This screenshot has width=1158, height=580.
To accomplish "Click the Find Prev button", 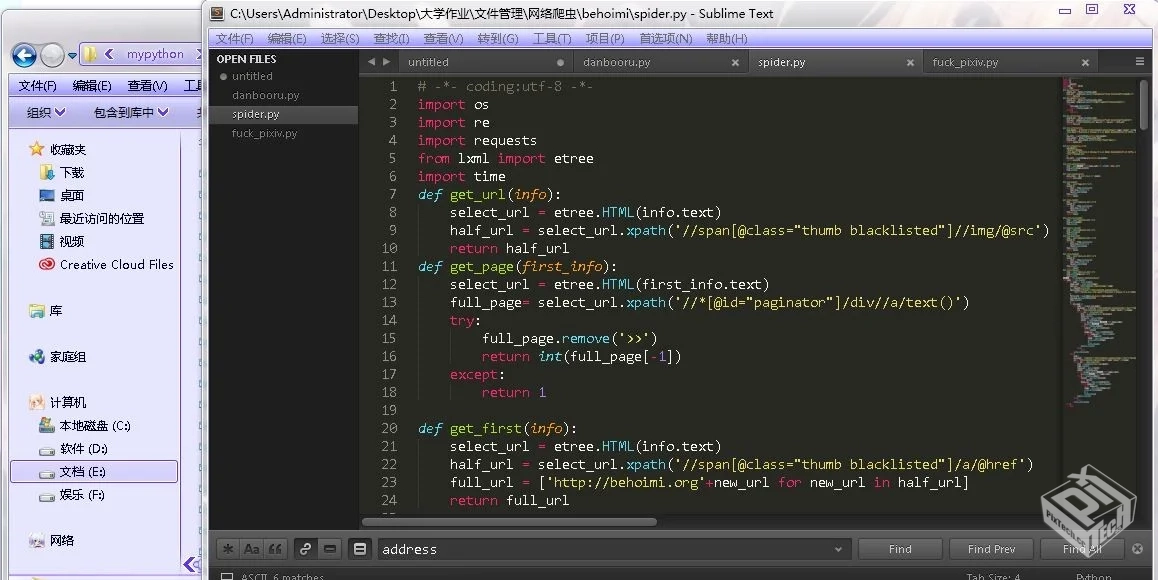I will [x=990, y=548].
